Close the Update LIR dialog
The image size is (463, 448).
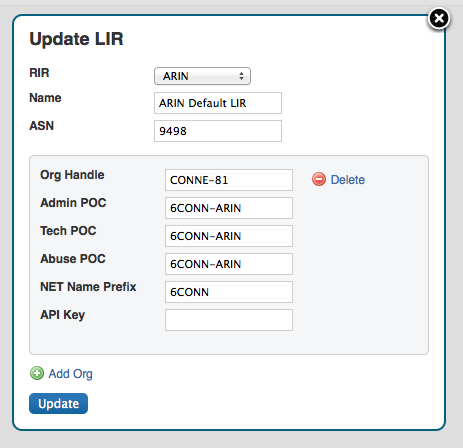[x=439, y=18]
